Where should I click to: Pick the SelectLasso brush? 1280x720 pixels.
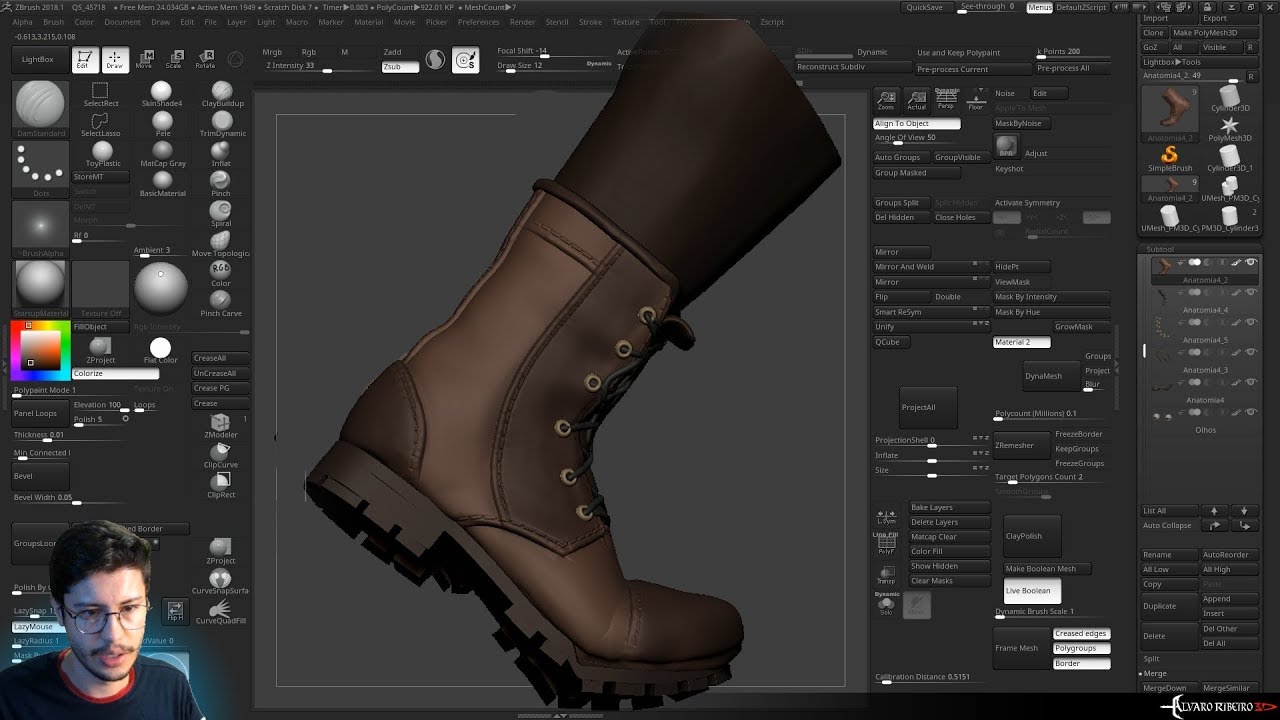pos(101,125)
